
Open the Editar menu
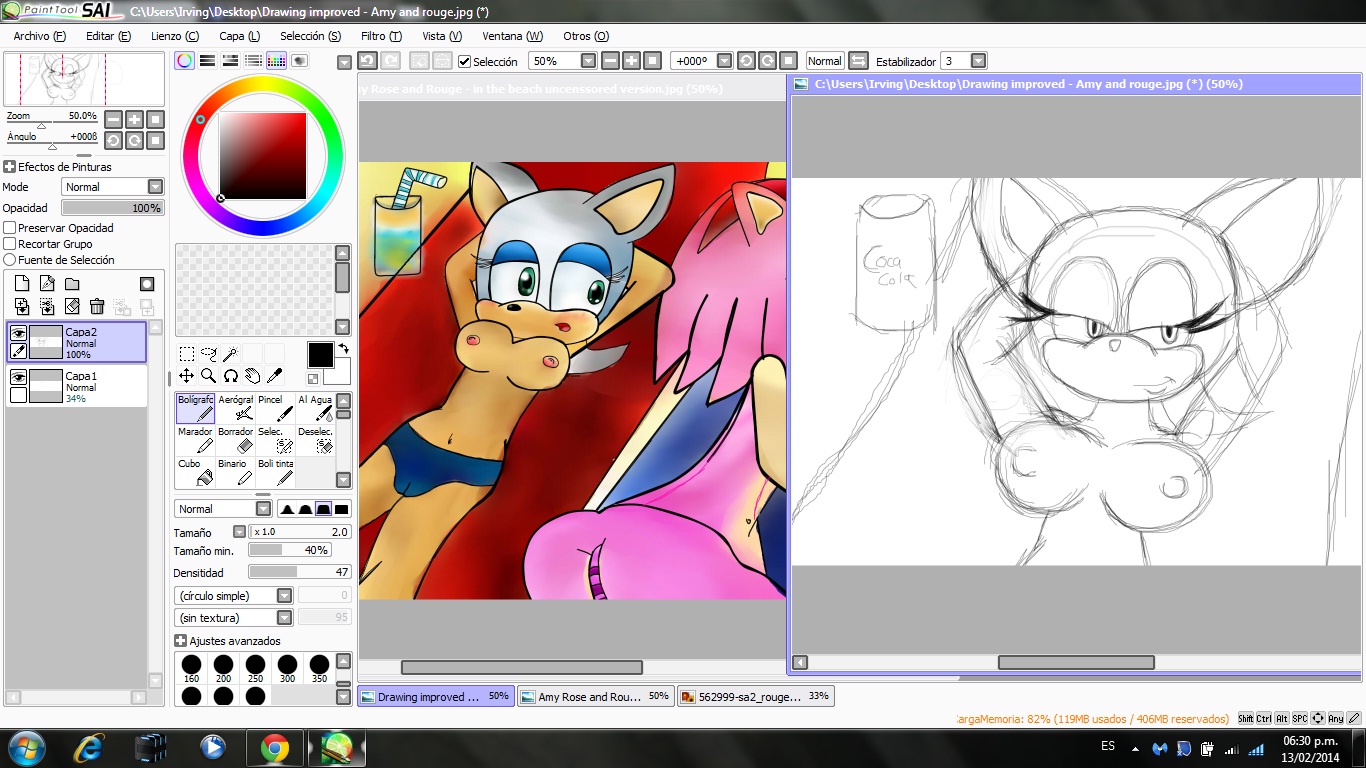[108, 36]
